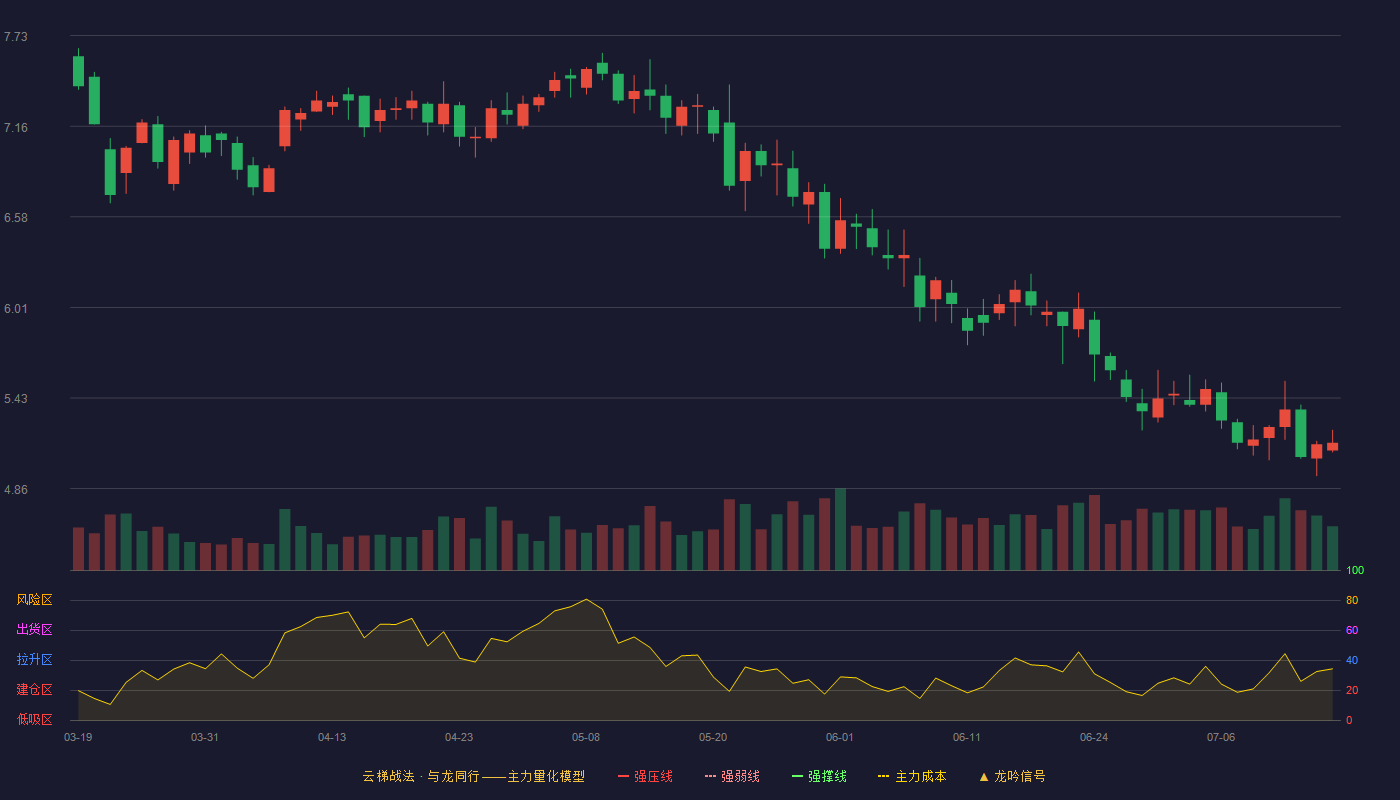Click the 6.01 price axis label

(x=16, y=309)
